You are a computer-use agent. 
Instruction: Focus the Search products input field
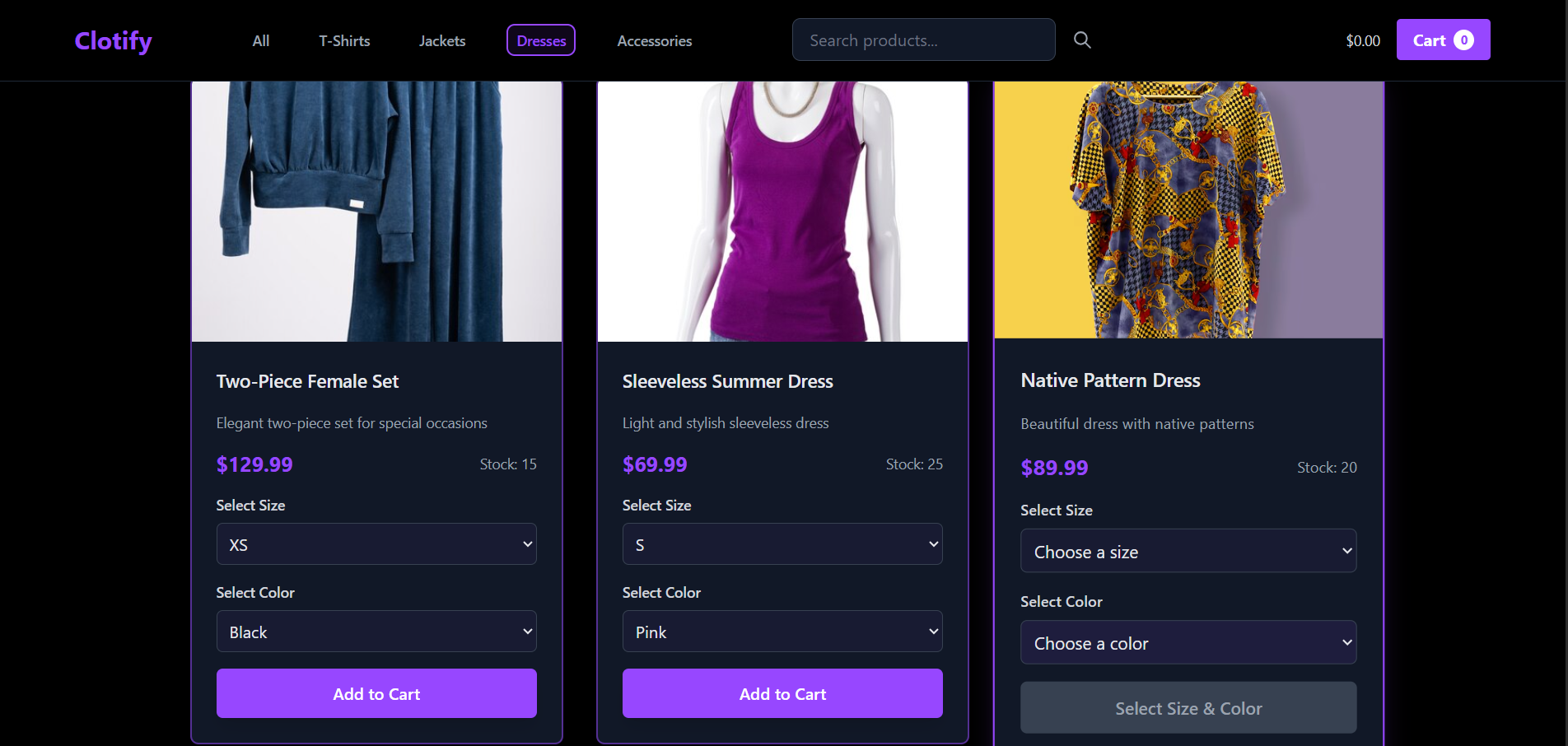[x=923, y=40]
